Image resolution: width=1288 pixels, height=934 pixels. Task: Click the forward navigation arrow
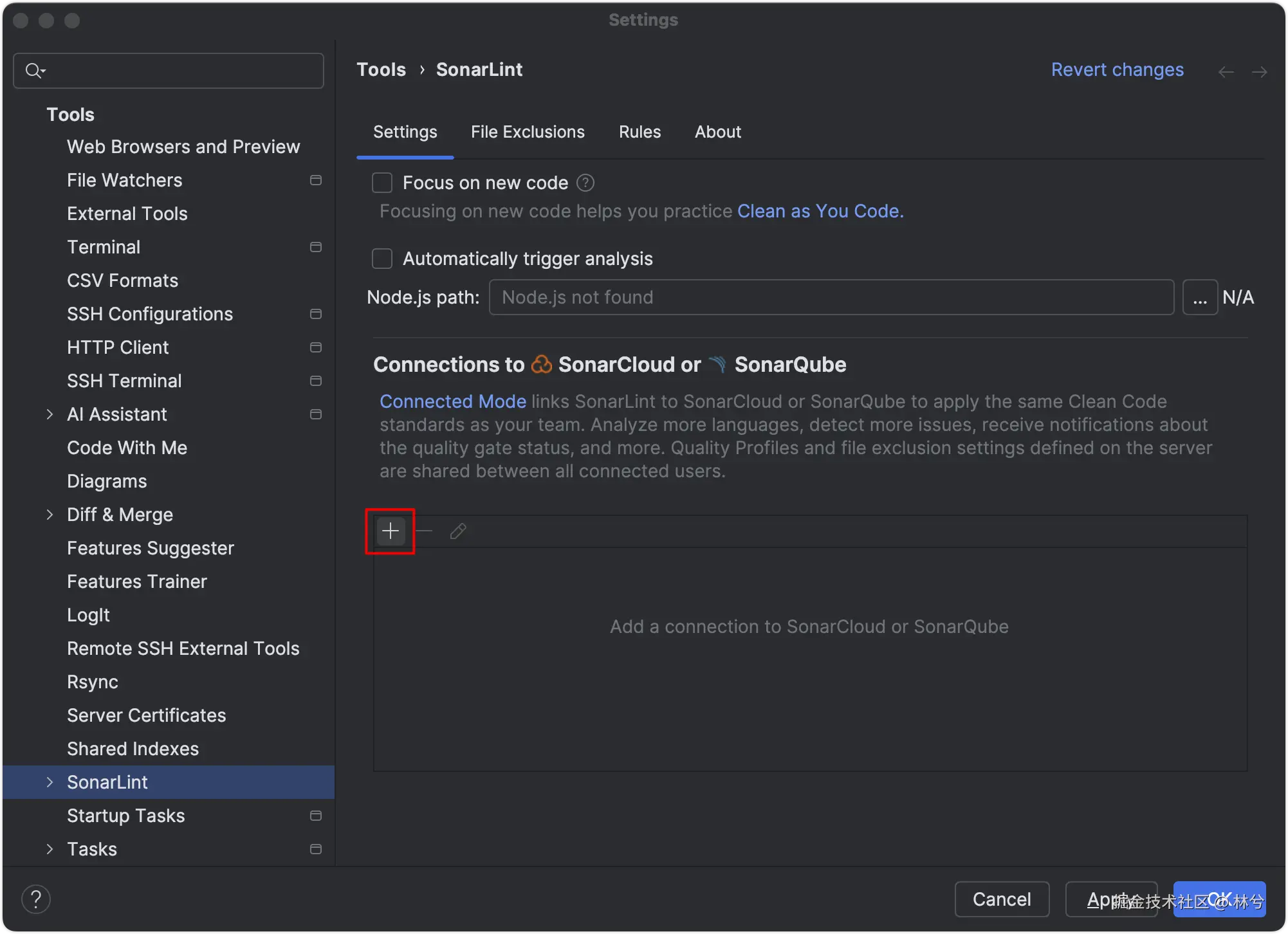pos(1259,71)
